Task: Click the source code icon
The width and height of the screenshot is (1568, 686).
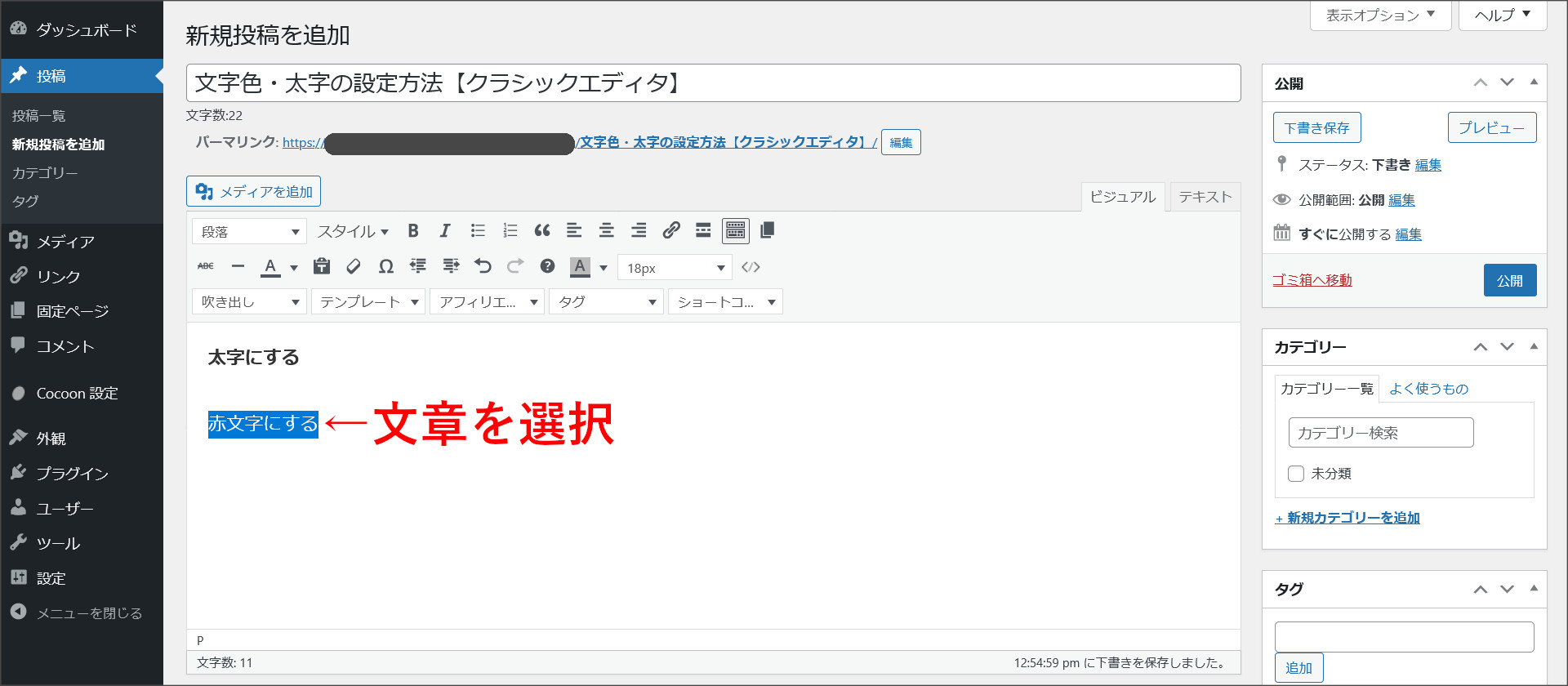Action: point(751,267)
